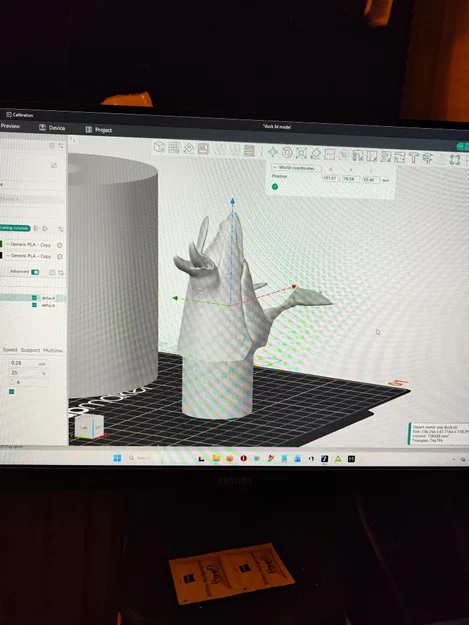The height and width of the screenshot is (625, 469).
Task: Collapse the sidebar with the arrow icon
Action: (72, 140)
